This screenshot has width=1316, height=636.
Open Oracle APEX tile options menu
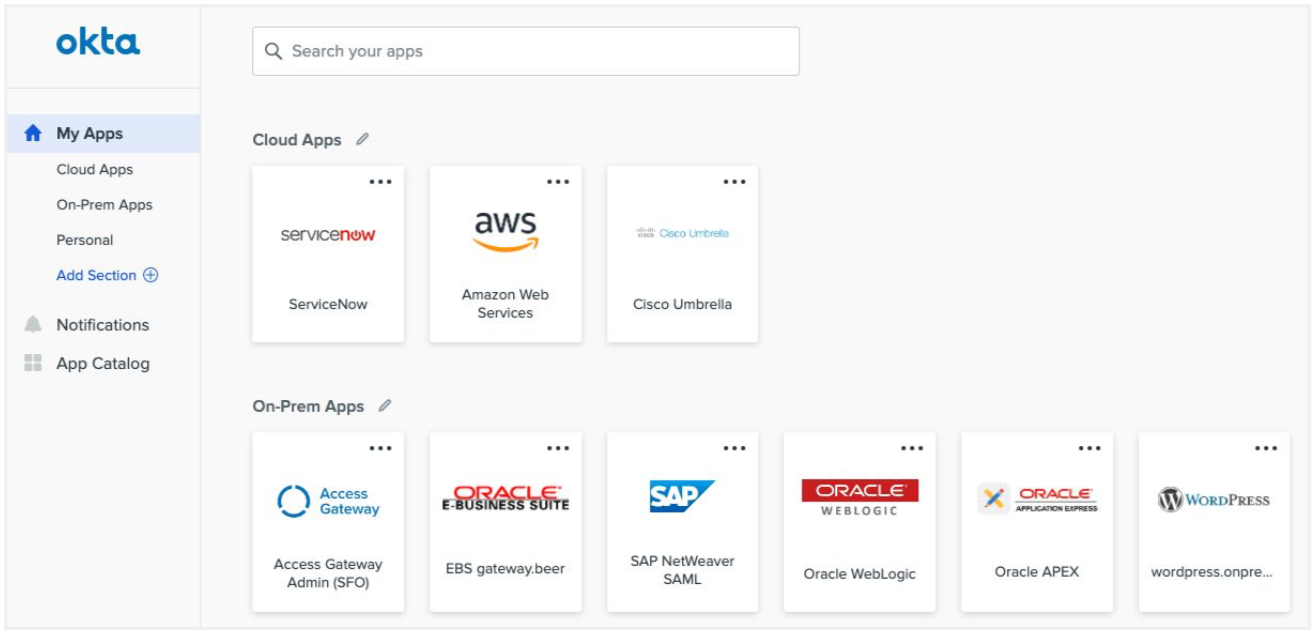click(1089, 449)
